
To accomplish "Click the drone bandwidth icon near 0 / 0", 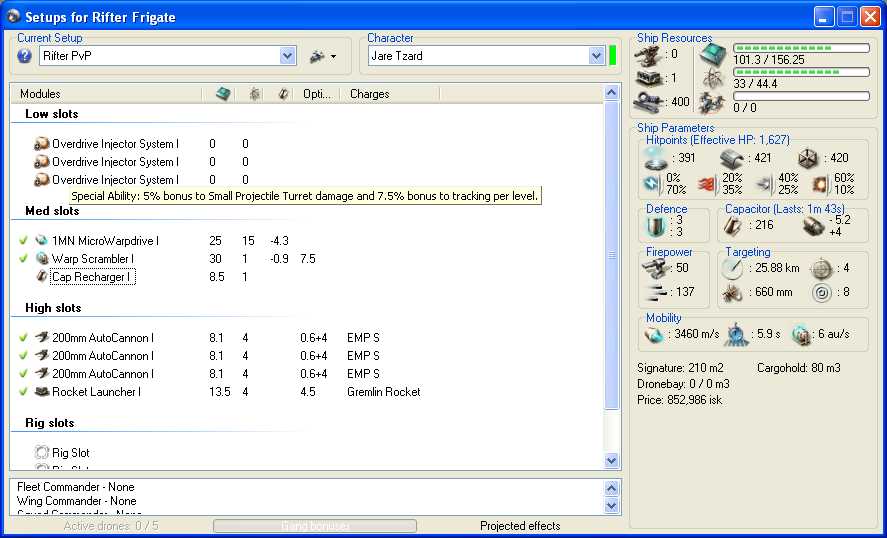I will (712, 103).
